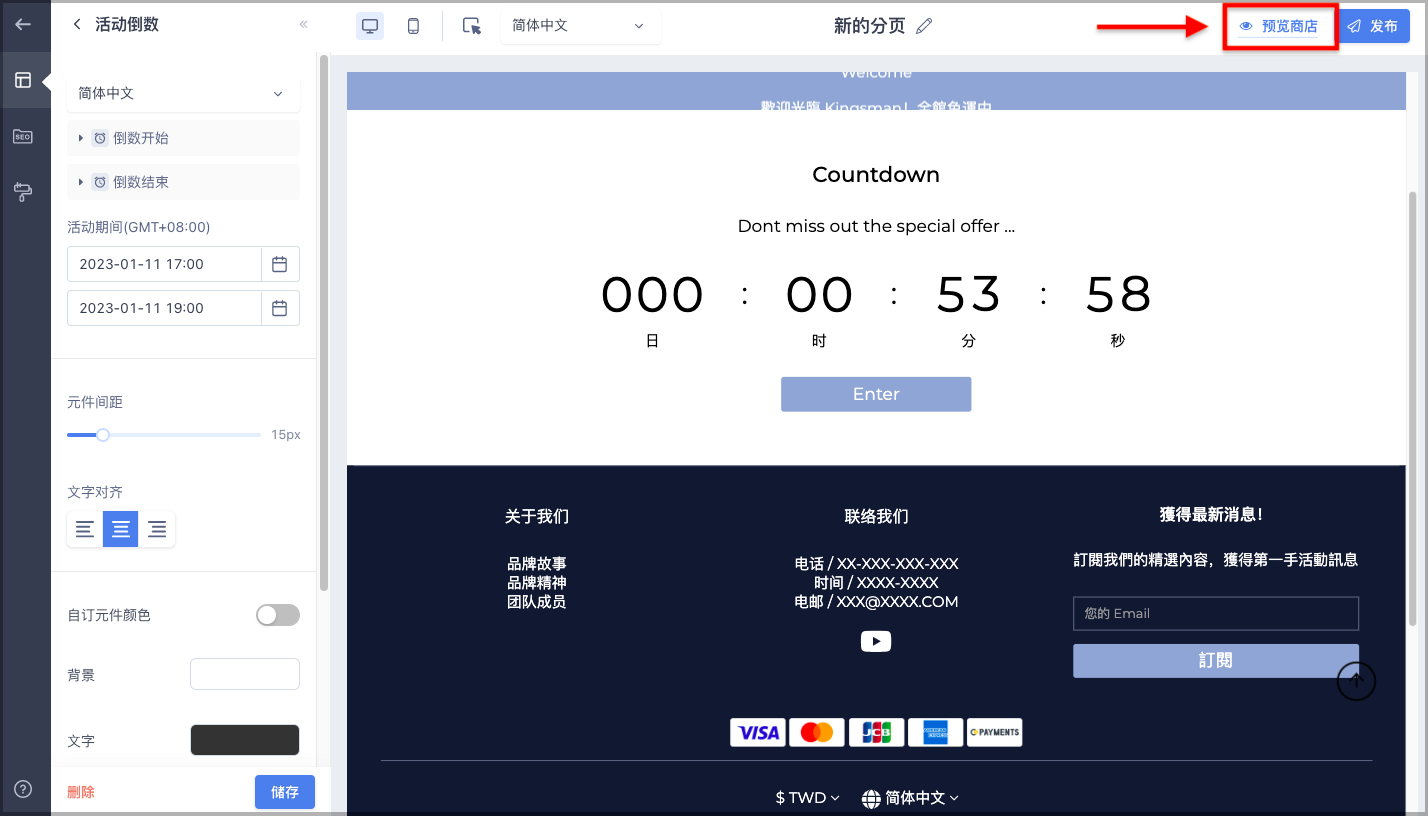Click the back arrow in the dark sidebar
The image size is (1428, 816).
coord(23,25)
